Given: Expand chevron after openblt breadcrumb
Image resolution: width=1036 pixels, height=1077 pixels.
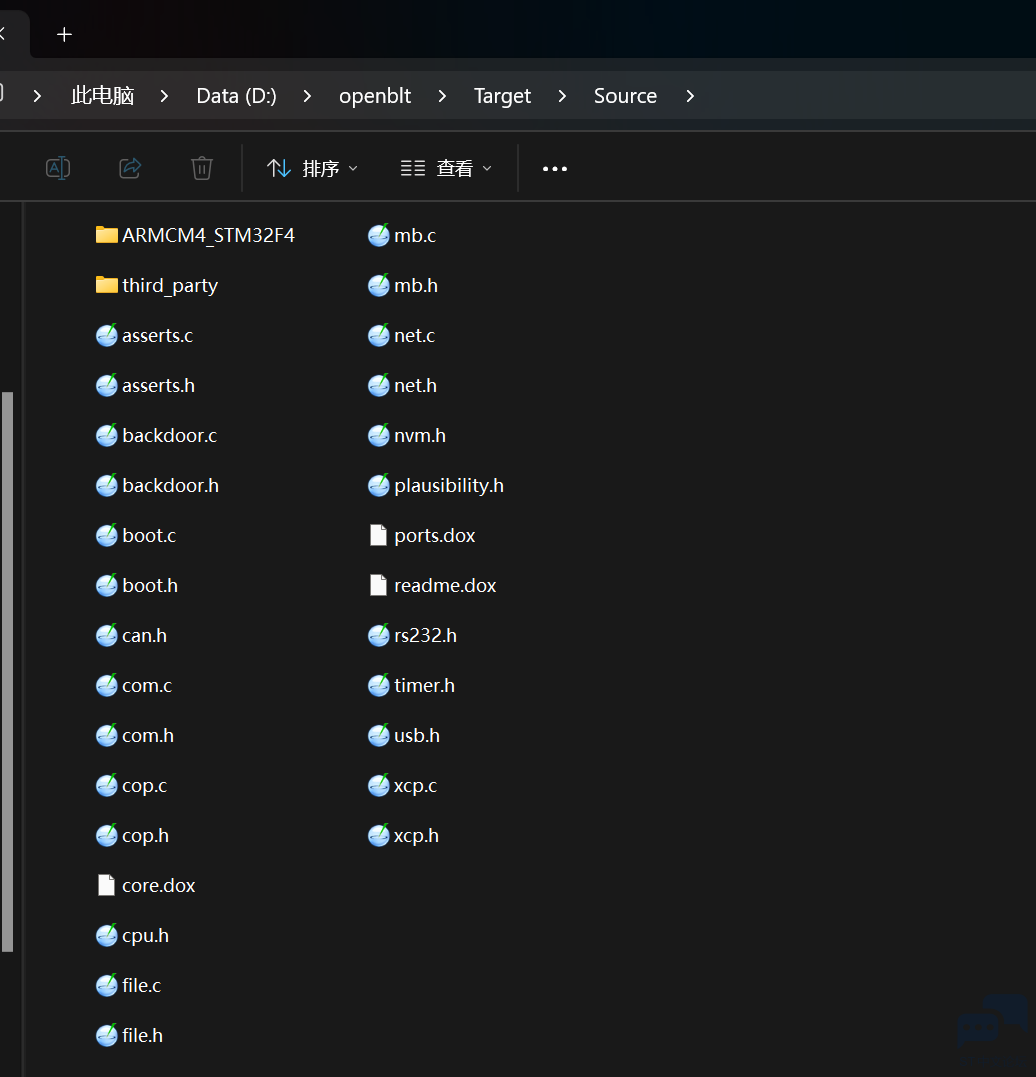Looking at the screenshot, I should (x=442, y=96).
